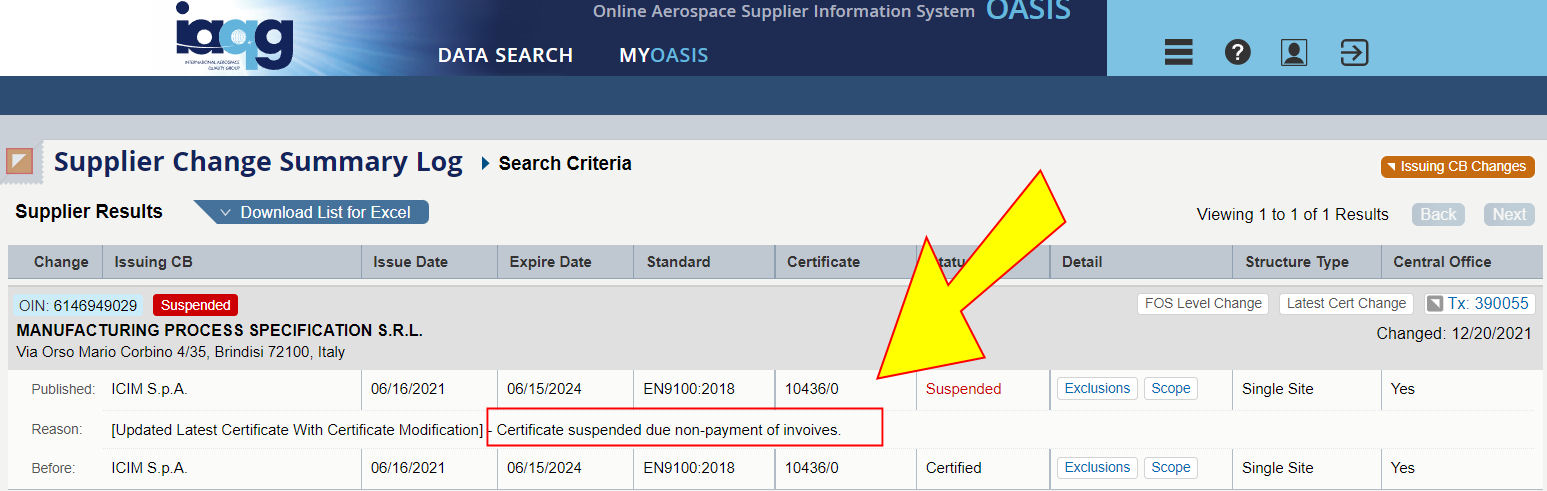The height and width of the screenshot is (491, 1547).
Task: Toggle the FOS Level Change filter
Action: 1202,304
